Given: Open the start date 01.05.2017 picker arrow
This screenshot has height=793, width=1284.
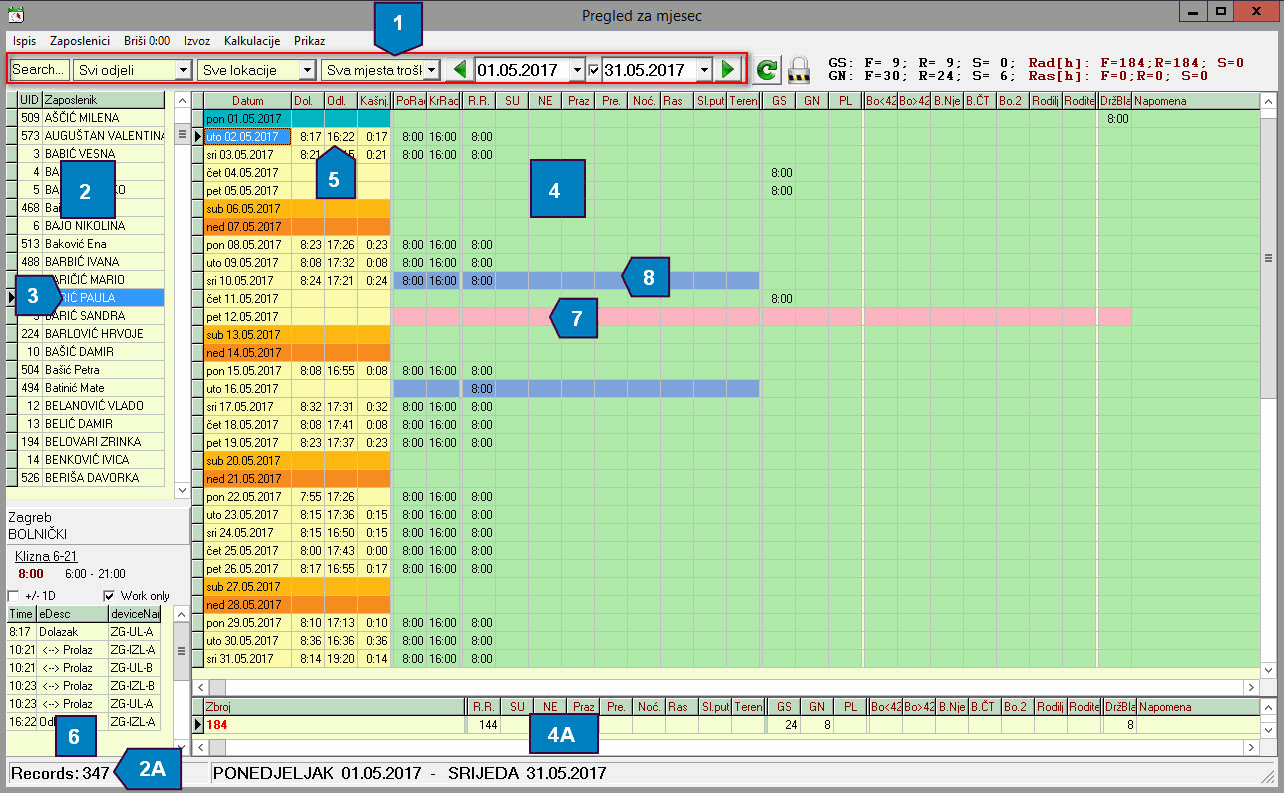Looking at the screenshot, I should click(x=576, y=70).
